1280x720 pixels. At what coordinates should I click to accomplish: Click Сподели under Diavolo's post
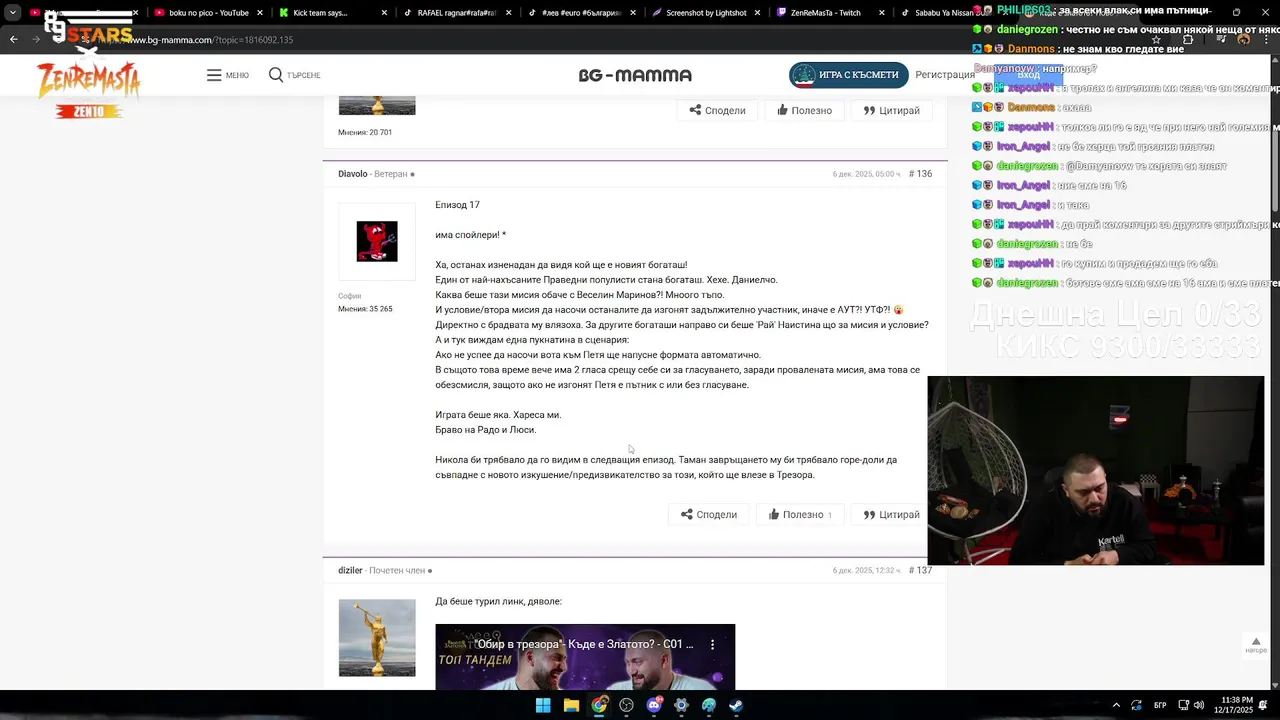pos(709,515)
